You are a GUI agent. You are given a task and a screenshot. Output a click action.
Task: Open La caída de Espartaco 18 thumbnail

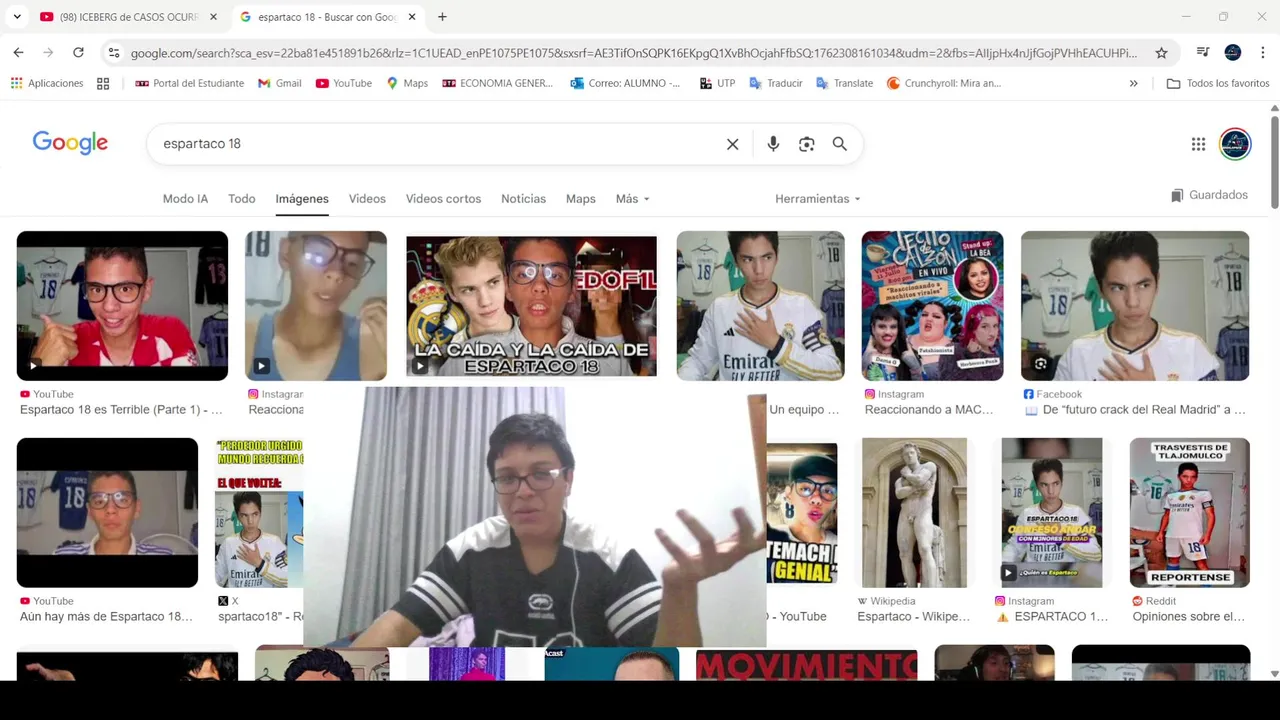tap(531, 306)
